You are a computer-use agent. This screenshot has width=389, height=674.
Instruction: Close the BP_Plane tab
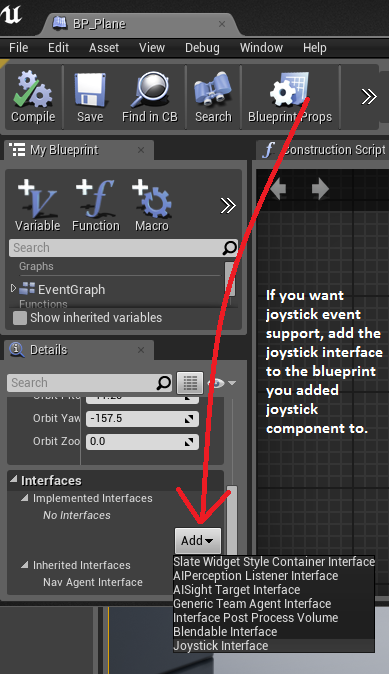[x=222, y=24]
